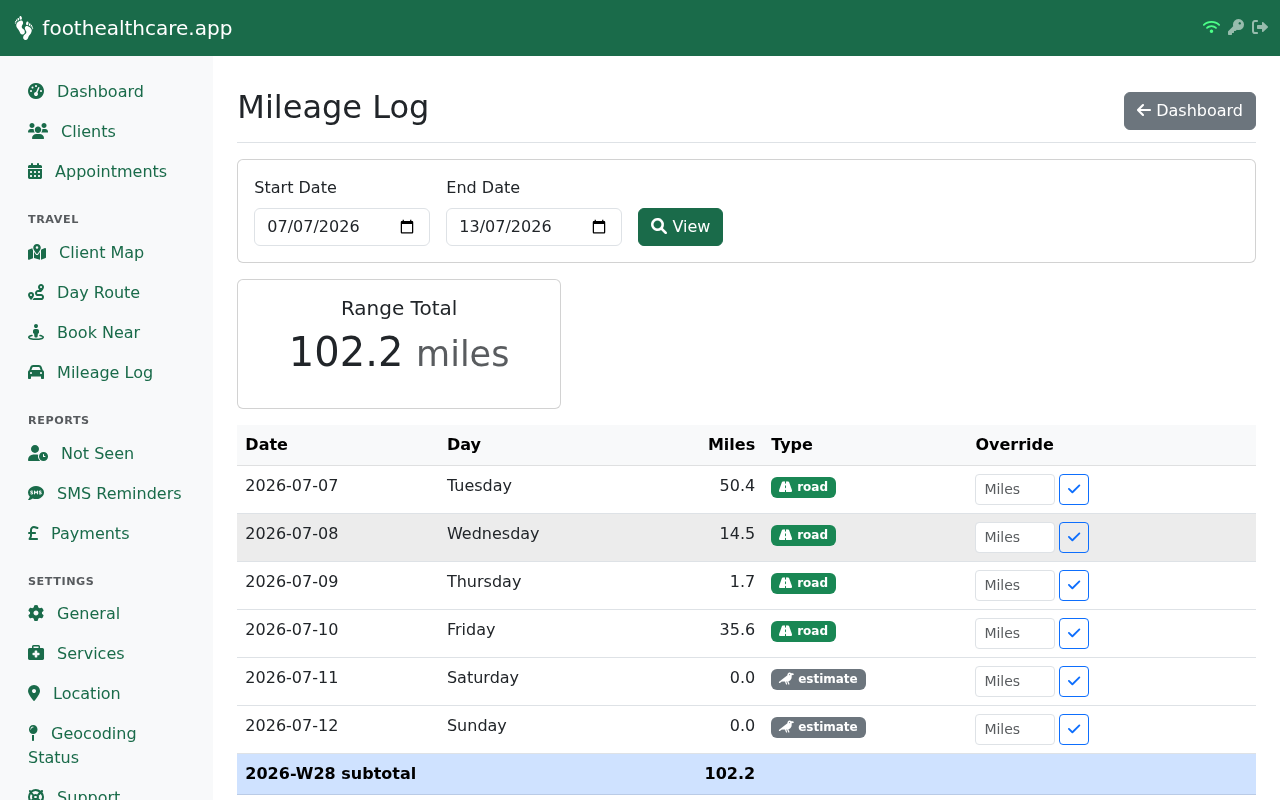Open Client Map page
The width and height of the screenshot is (1280, 800).
tap(101, 252)
